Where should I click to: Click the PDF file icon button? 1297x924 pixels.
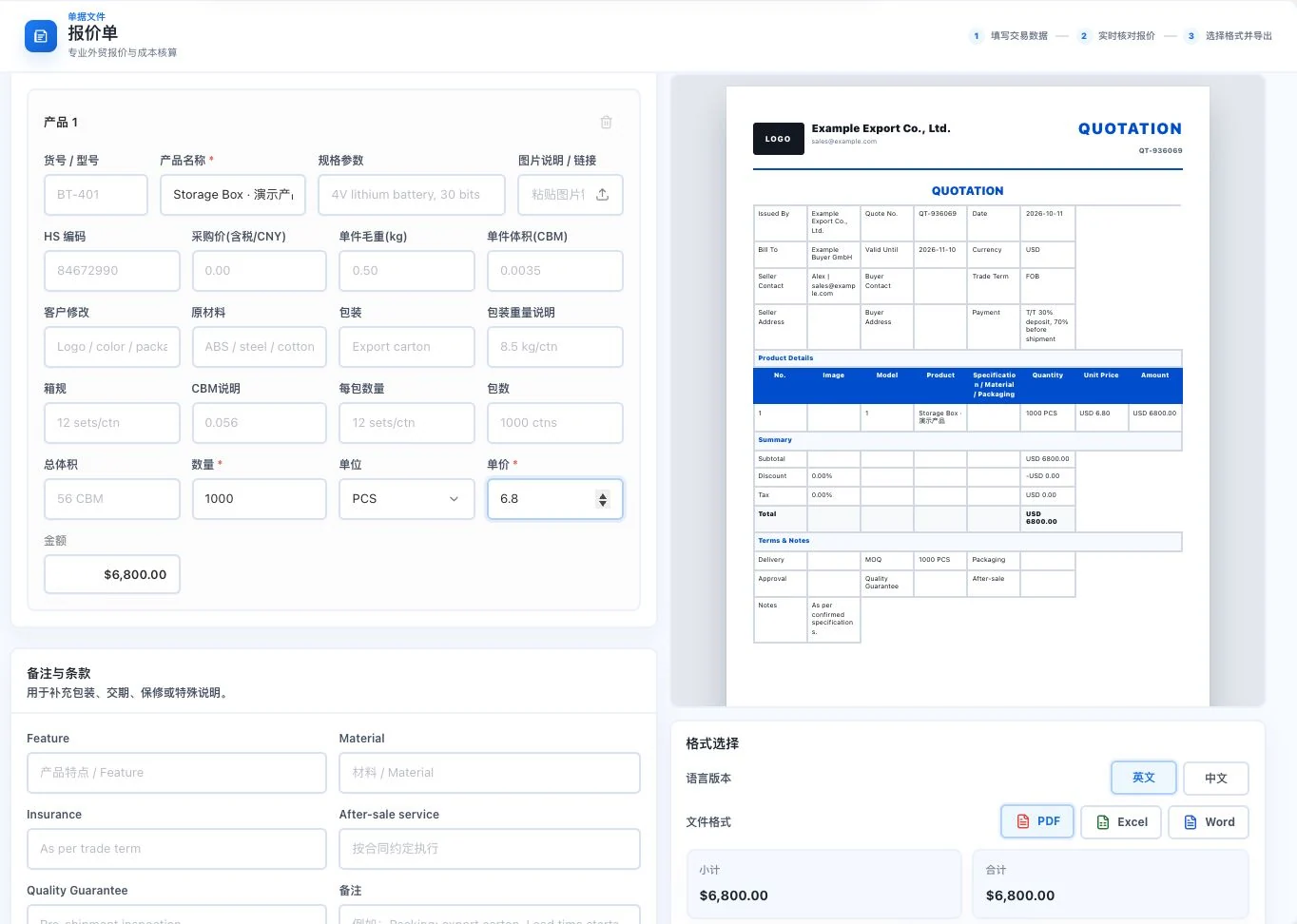[1037, 821]
